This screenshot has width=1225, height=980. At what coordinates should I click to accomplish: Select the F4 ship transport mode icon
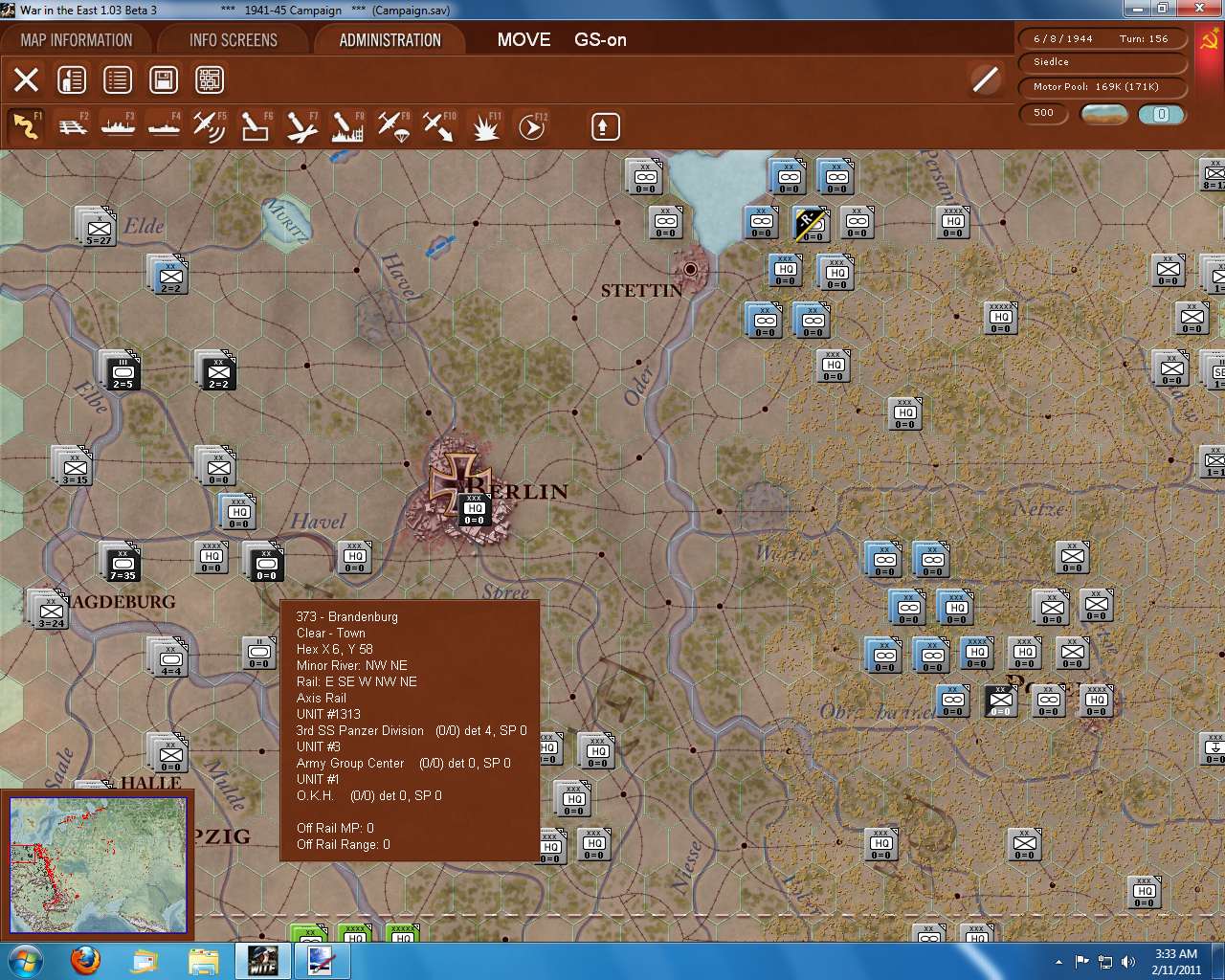[165, 126]
